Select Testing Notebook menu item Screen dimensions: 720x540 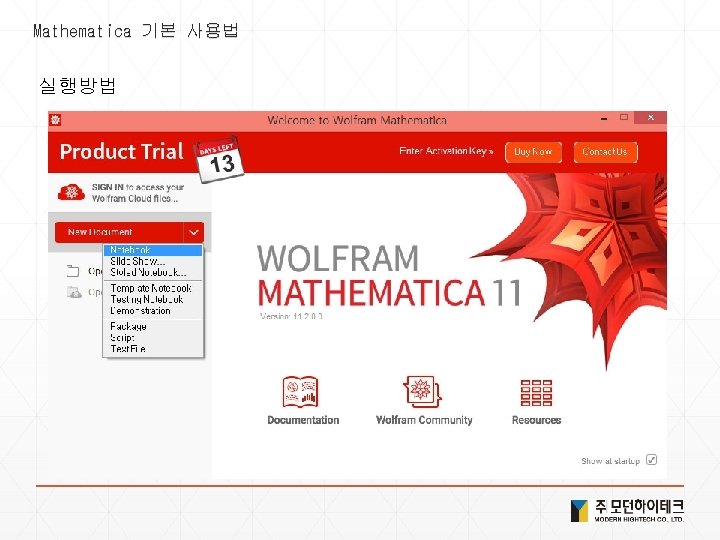153,299
